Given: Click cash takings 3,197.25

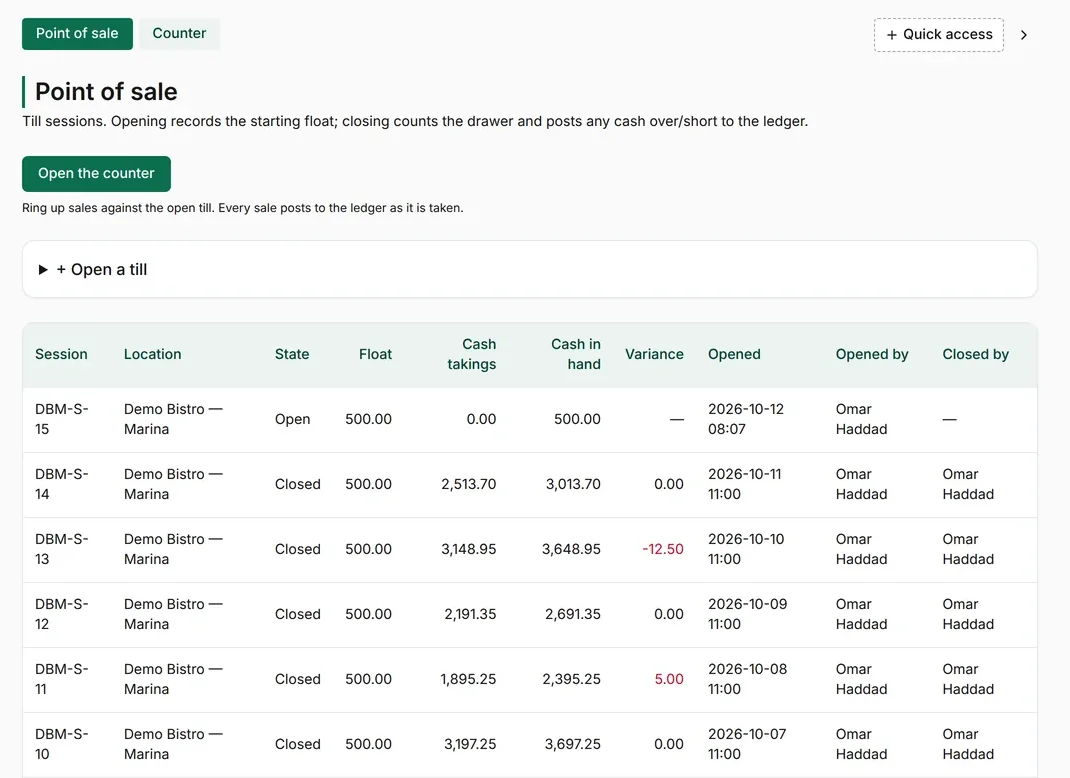Looking at the screenshot, I should click(x=470, y=744).
